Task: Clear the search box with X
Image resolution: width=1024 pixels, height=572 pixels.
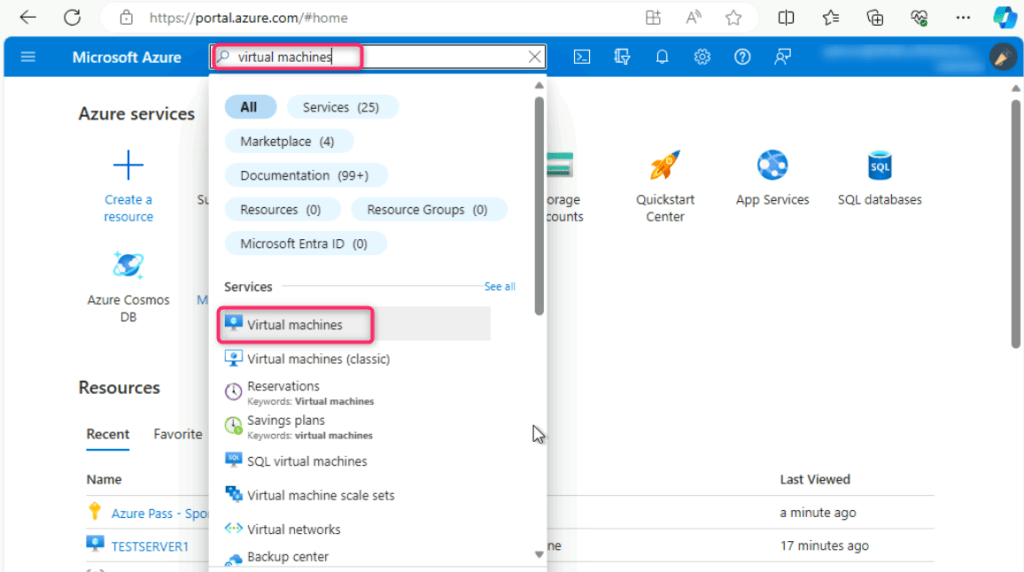Action: pyautogui.click(x=535, y=57)
